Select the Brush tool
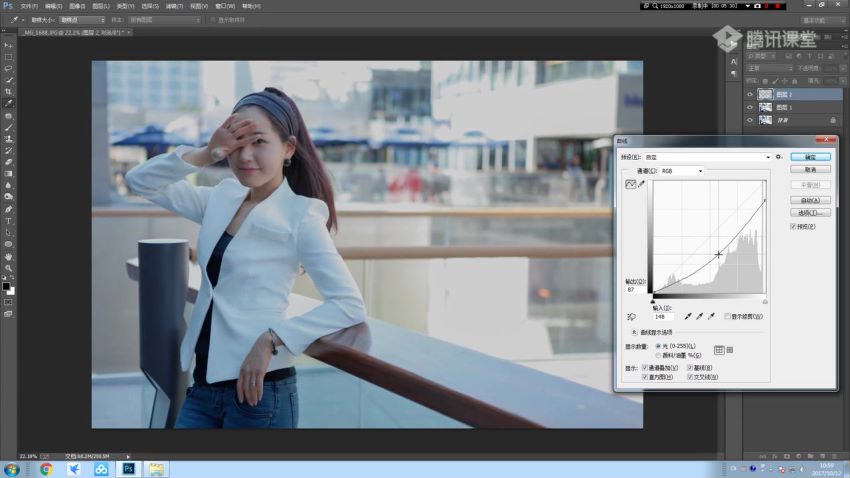This screenshot has height=478, width=850. [x=8, y=127]
